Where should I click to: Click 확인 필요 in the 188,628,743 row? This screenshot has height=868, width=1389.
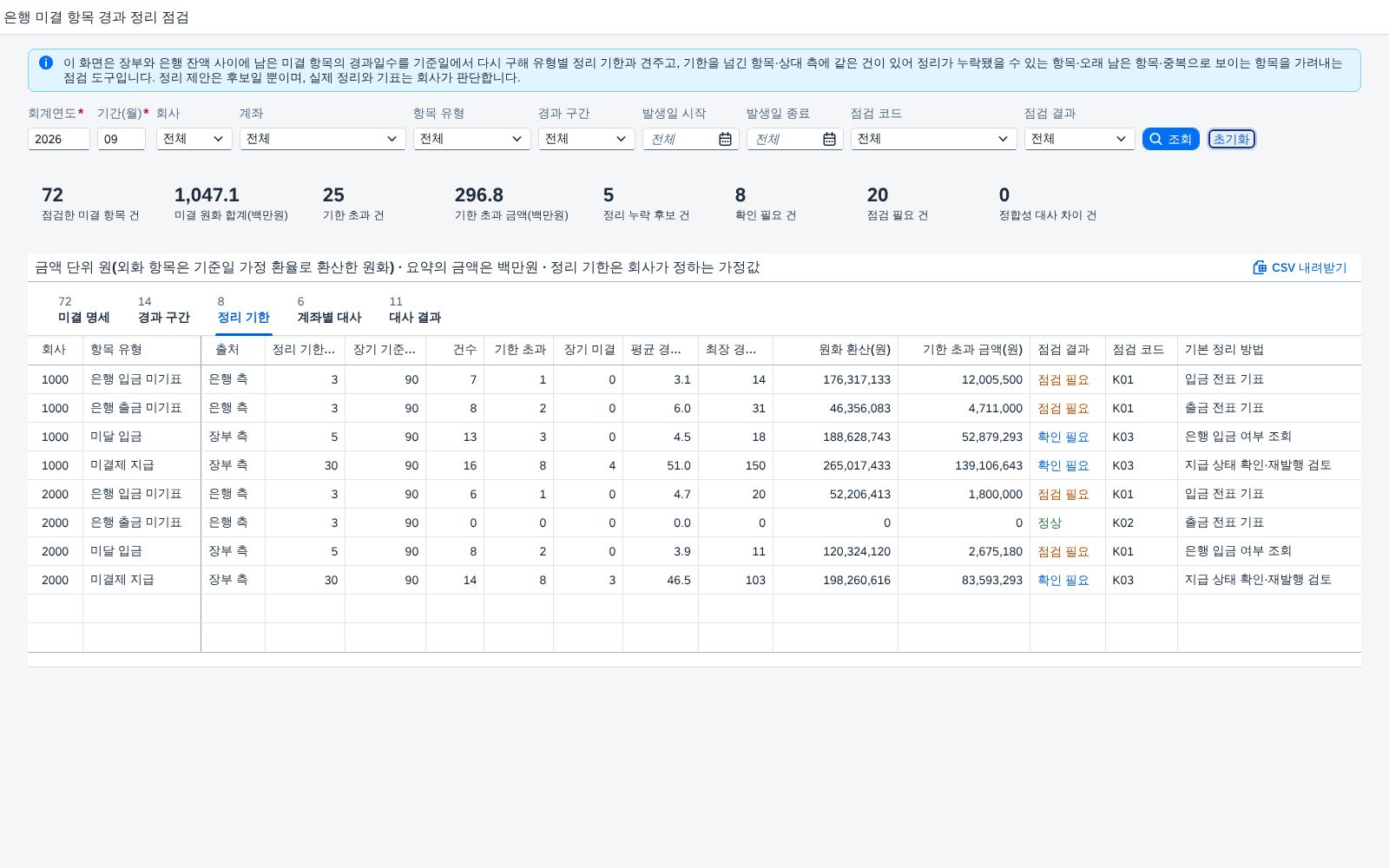[x=1063, y=437]
